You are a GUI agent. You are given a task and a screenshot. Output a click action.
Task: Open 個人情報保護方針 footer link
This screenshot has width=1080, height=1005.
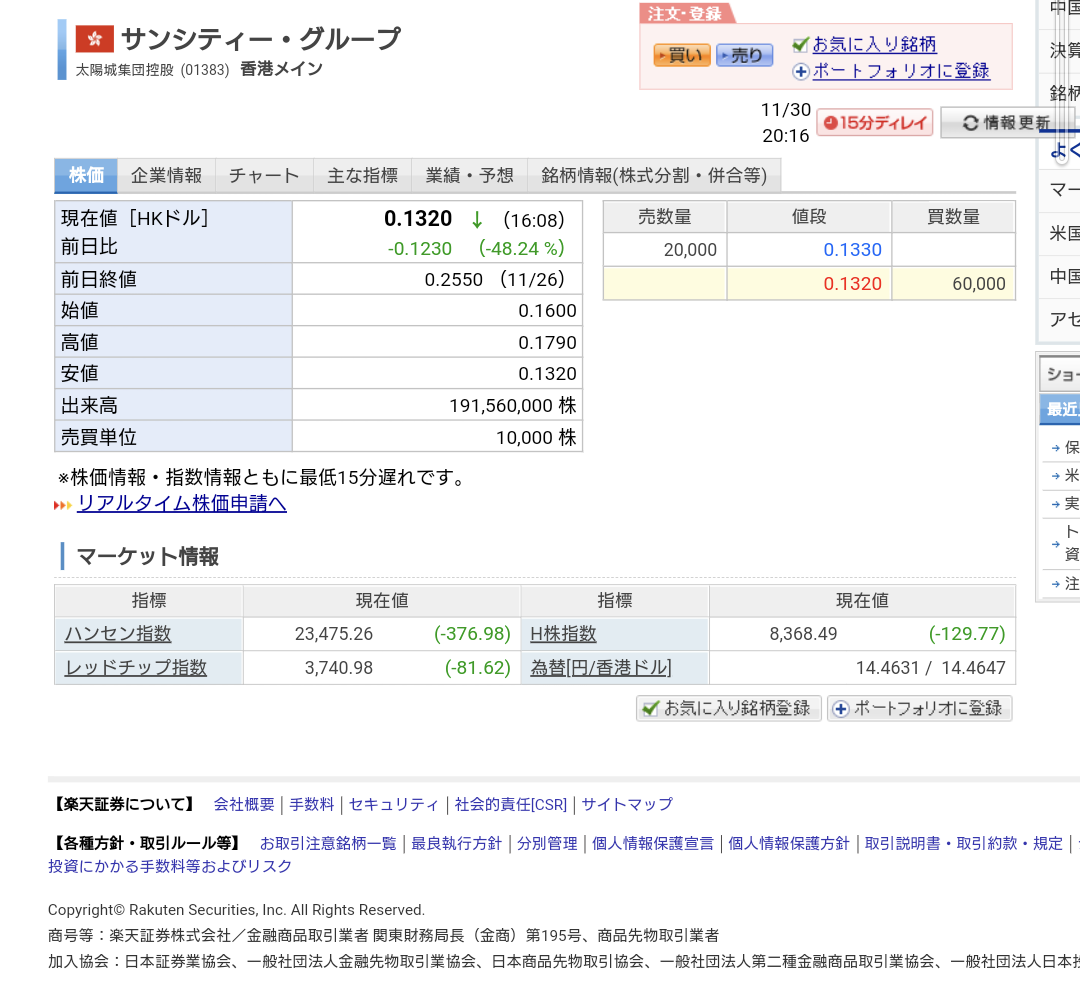pos(789,844)
